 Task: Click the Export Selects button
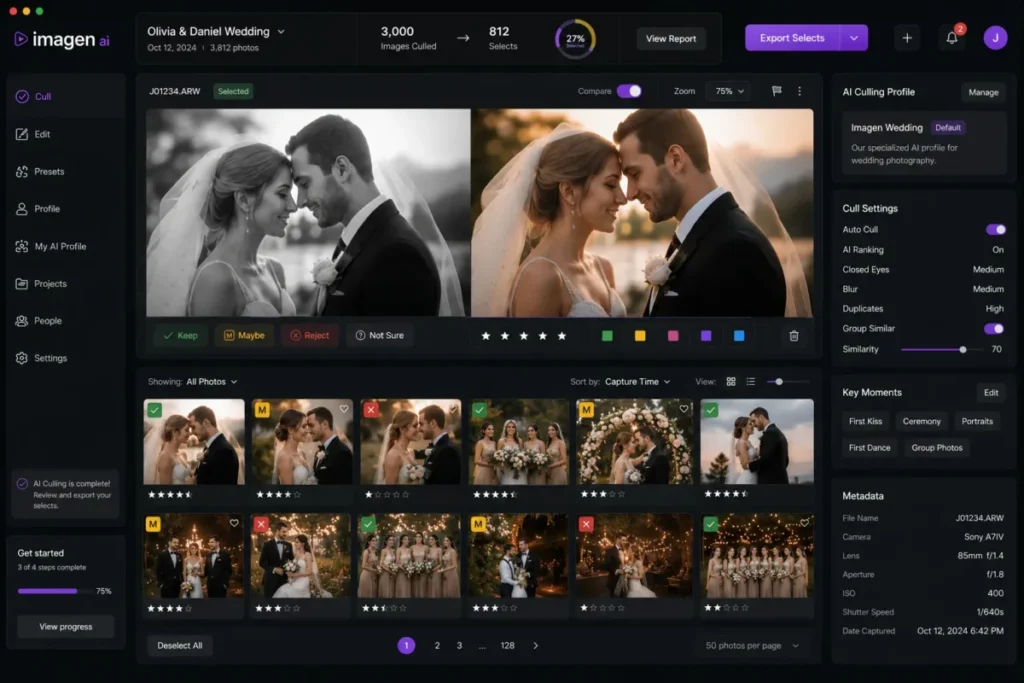click(792, 38)
